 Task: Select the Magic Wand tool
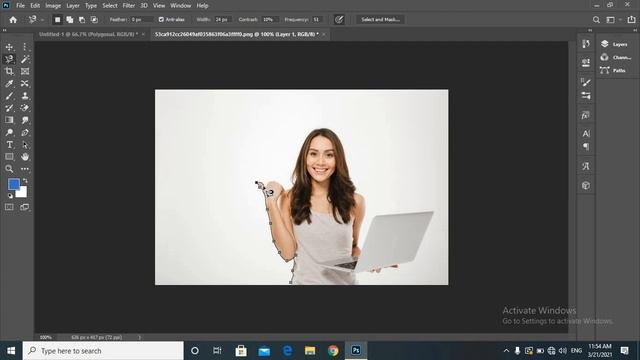(x=25, y=59)
